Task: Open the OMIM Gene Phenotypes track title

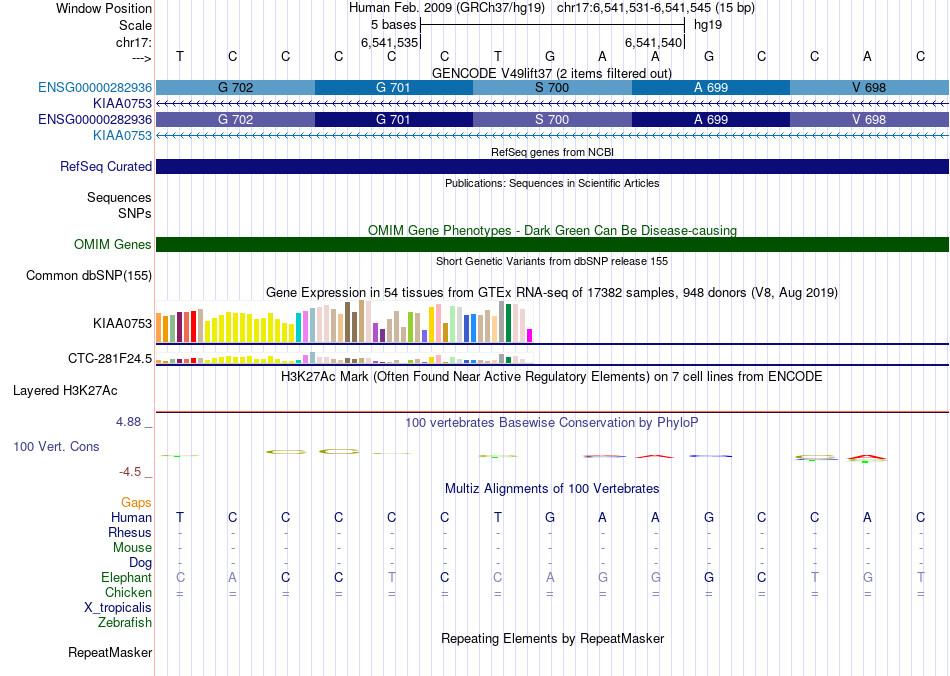Action: [552, 230]
